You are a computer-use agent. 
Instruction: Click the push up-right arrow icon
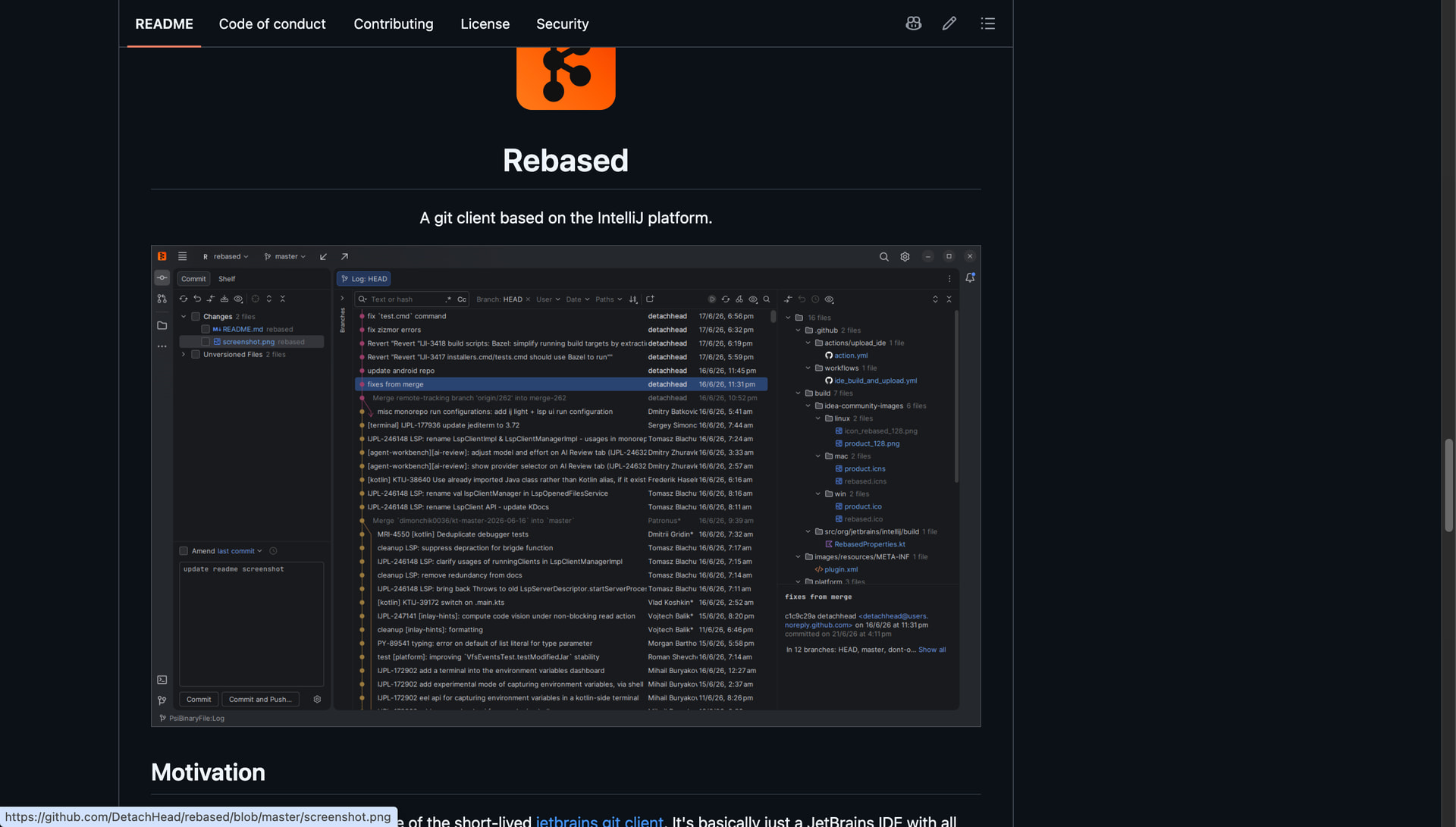tap(344, 257)
